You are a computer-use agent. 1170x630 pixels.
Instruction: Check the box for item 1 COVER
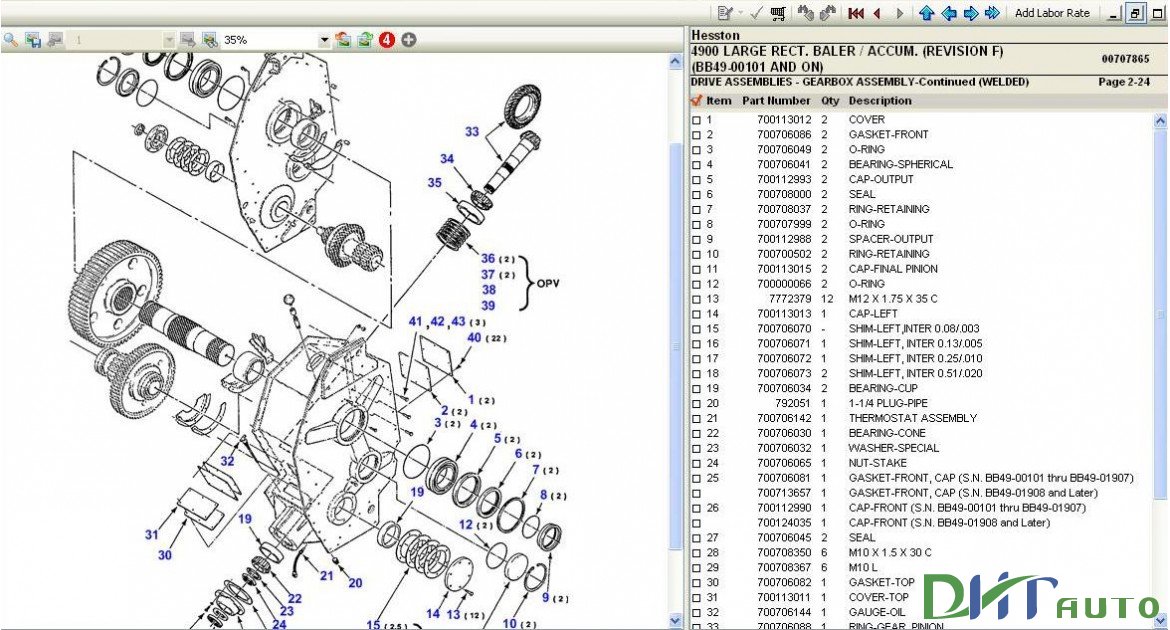point(697,120)
